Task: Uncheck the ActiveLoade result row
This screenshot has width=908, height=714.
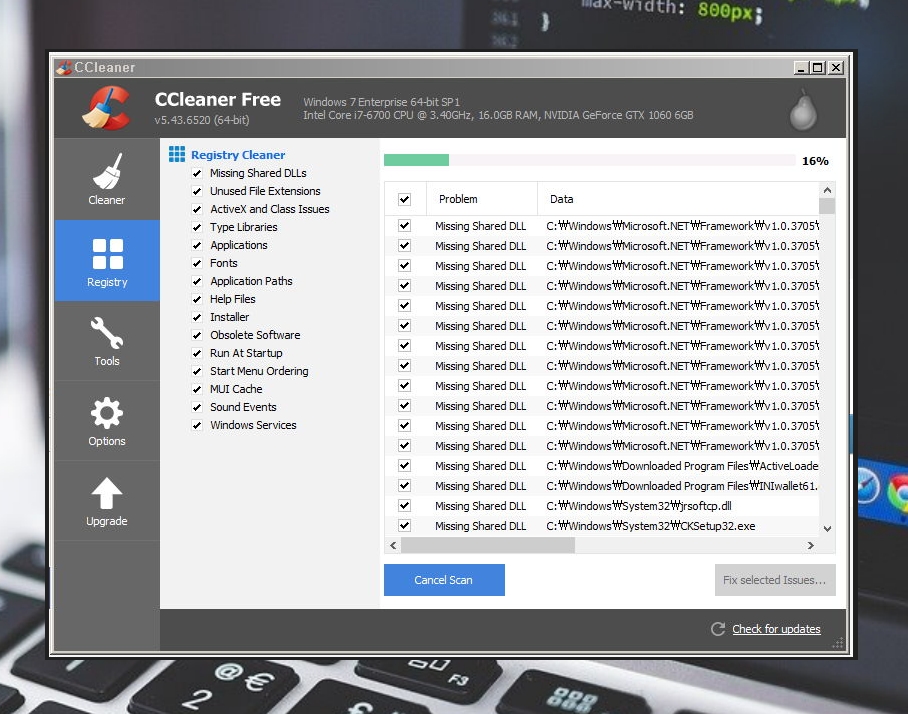Action: click(x=404, y=466)
